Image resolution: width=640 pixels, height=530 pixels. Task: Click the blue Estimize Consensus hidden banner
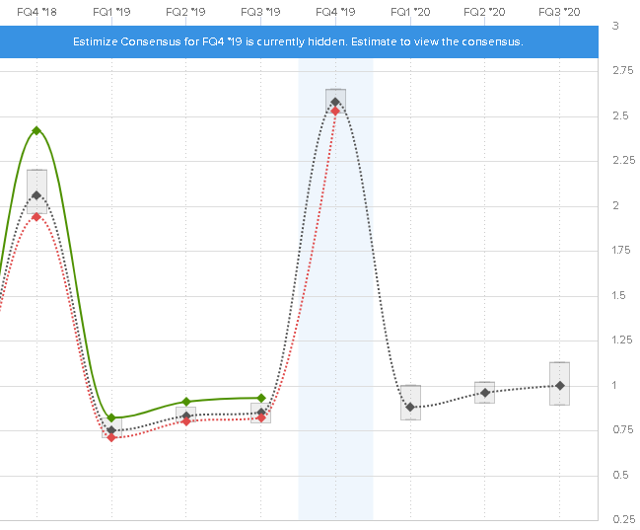[x=299, y=42]
